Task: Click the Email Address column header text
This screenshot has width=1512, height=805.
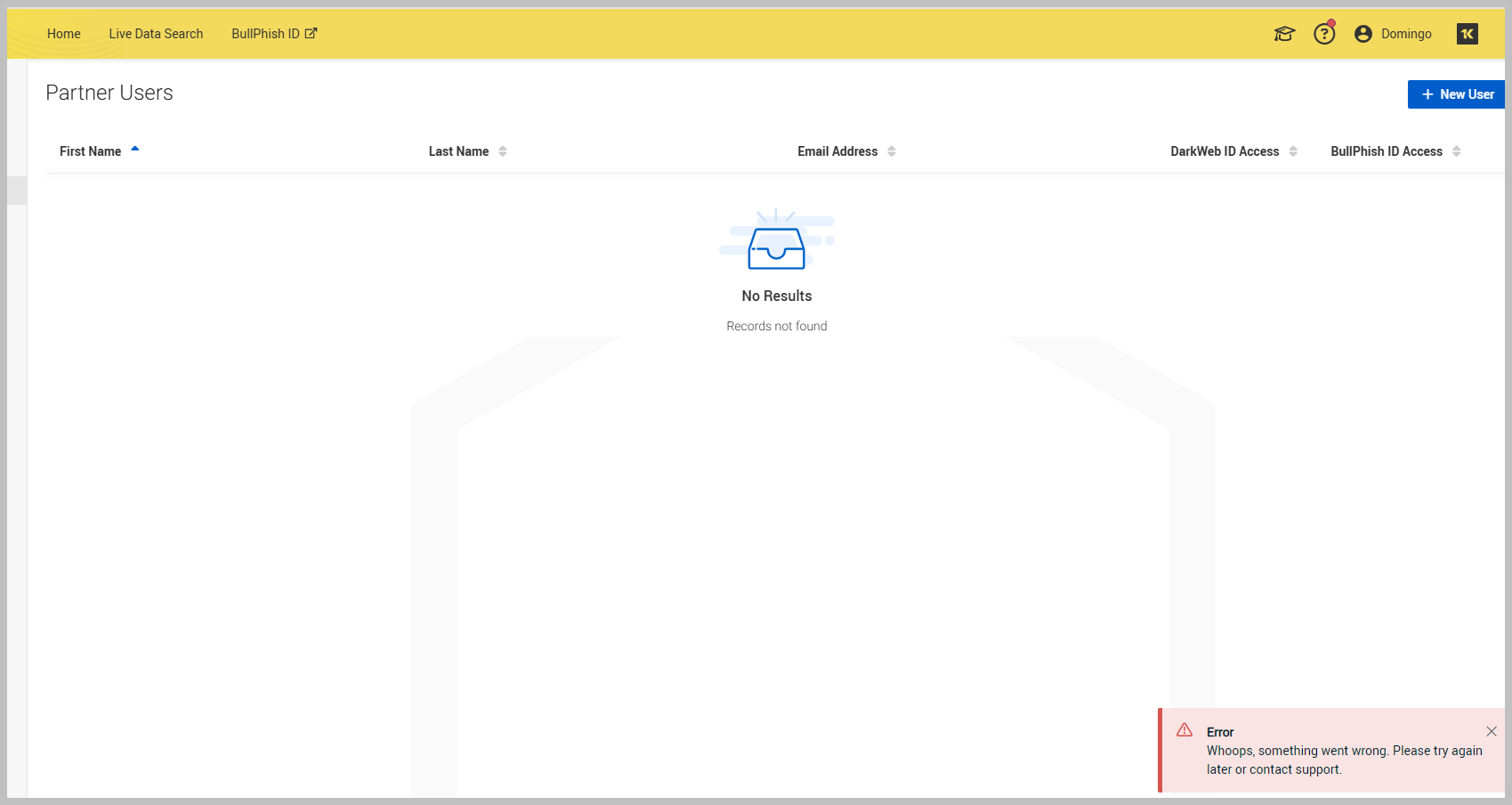Action: click(837, 151)
